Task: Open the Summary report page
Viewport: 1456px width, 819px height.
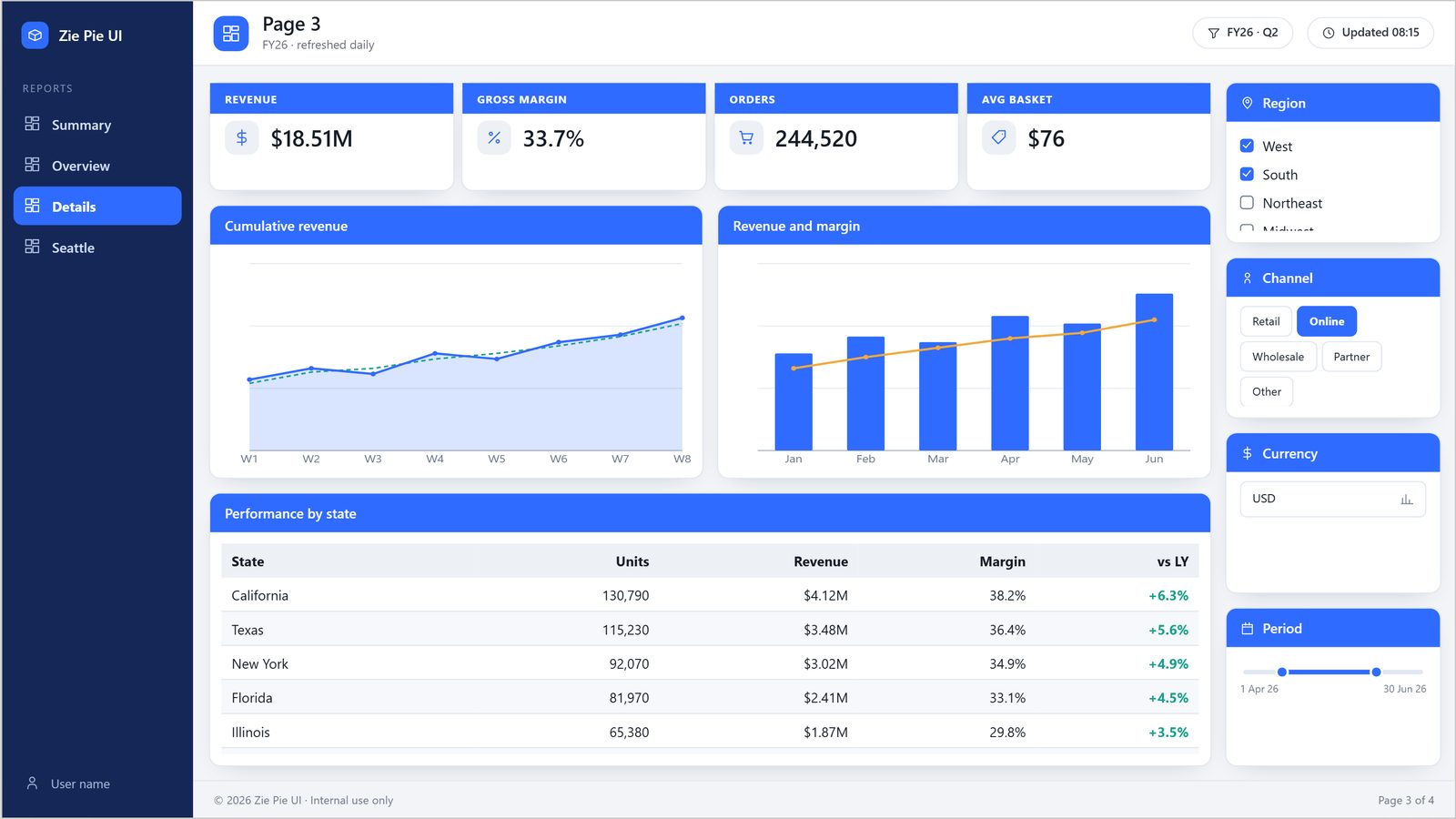Action: [x=97, y=125]
